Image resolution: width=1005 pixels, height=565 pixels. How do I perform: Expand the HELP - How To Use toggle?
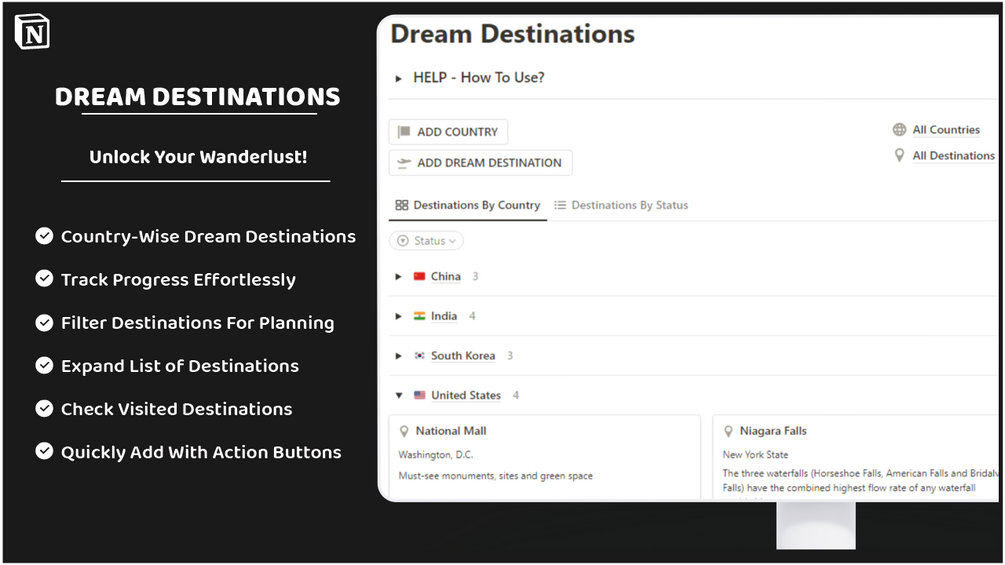(399, 78)
